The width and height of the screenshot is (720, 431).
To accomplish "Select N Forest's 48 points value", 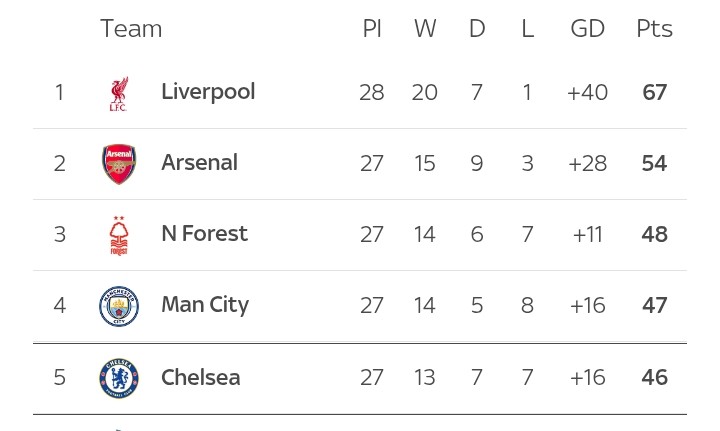I will pos(654,235).
